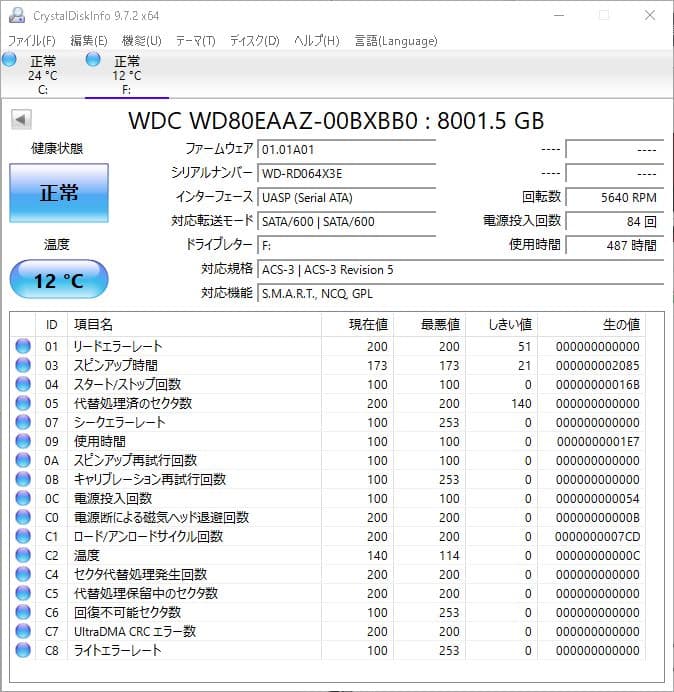The height and width of the screenshot is (692, 674).
Task: Open the ディスク(D) menu
Action: 255,41
